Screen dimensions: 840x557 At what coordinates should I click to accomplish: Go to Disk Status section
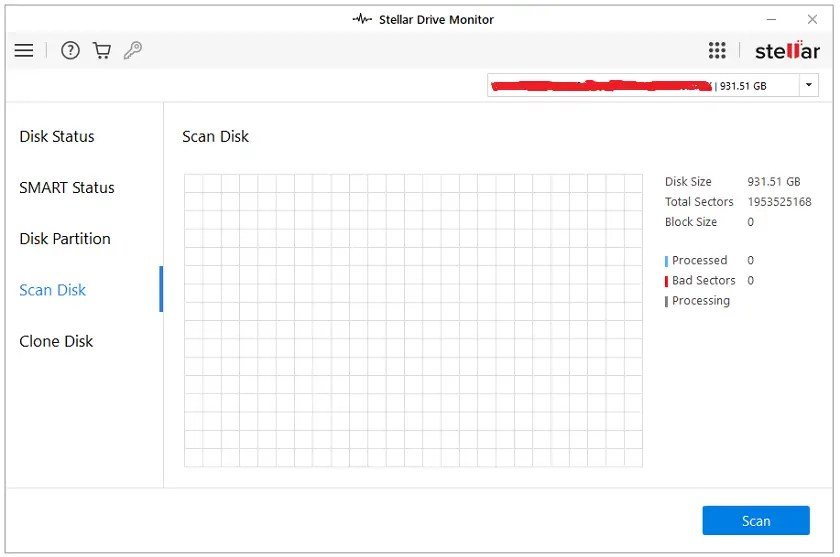click(57, 137)
